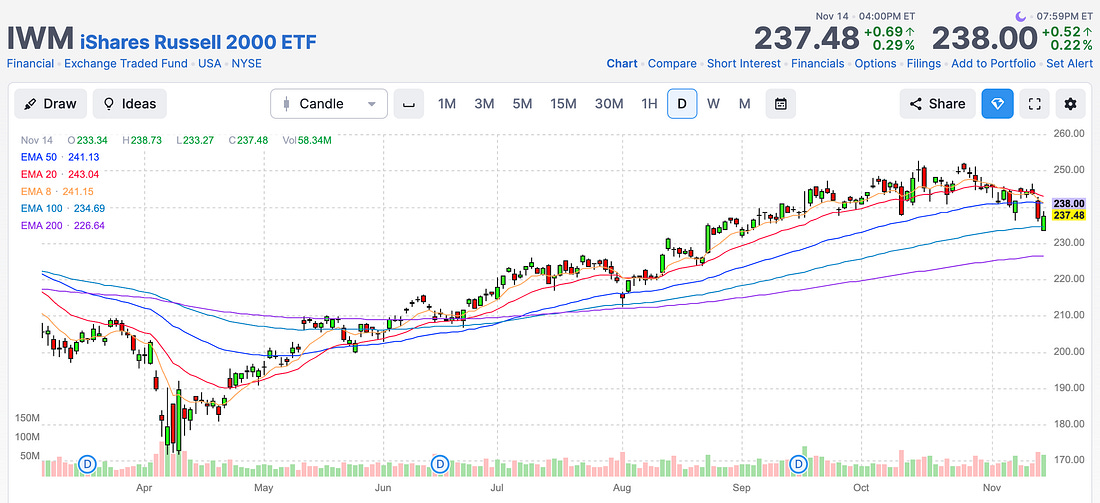
Task: Click the Exchange Traded Fund link
Action: 126,63
